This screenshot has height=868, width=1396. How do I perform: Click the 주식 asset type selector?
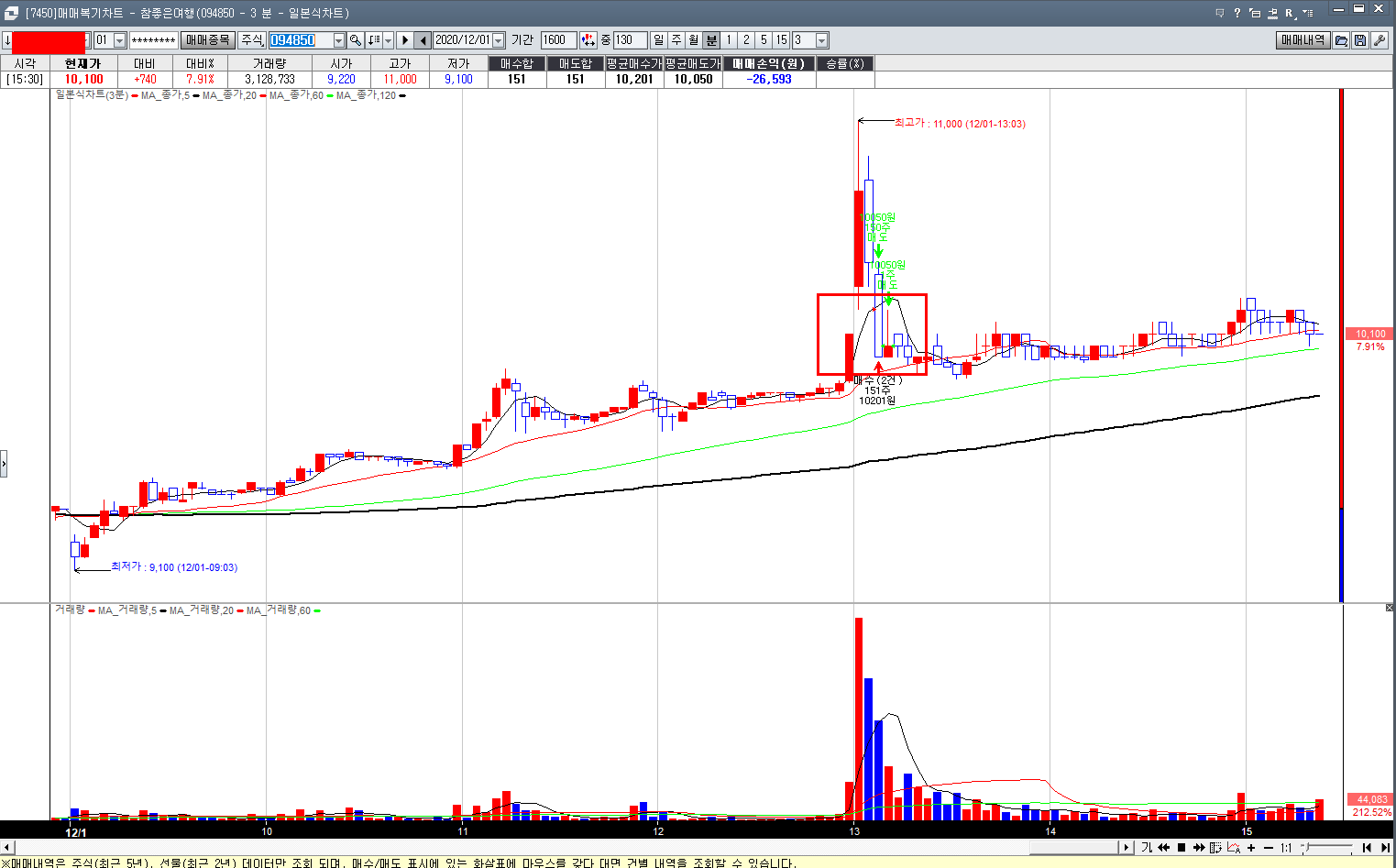252,40
